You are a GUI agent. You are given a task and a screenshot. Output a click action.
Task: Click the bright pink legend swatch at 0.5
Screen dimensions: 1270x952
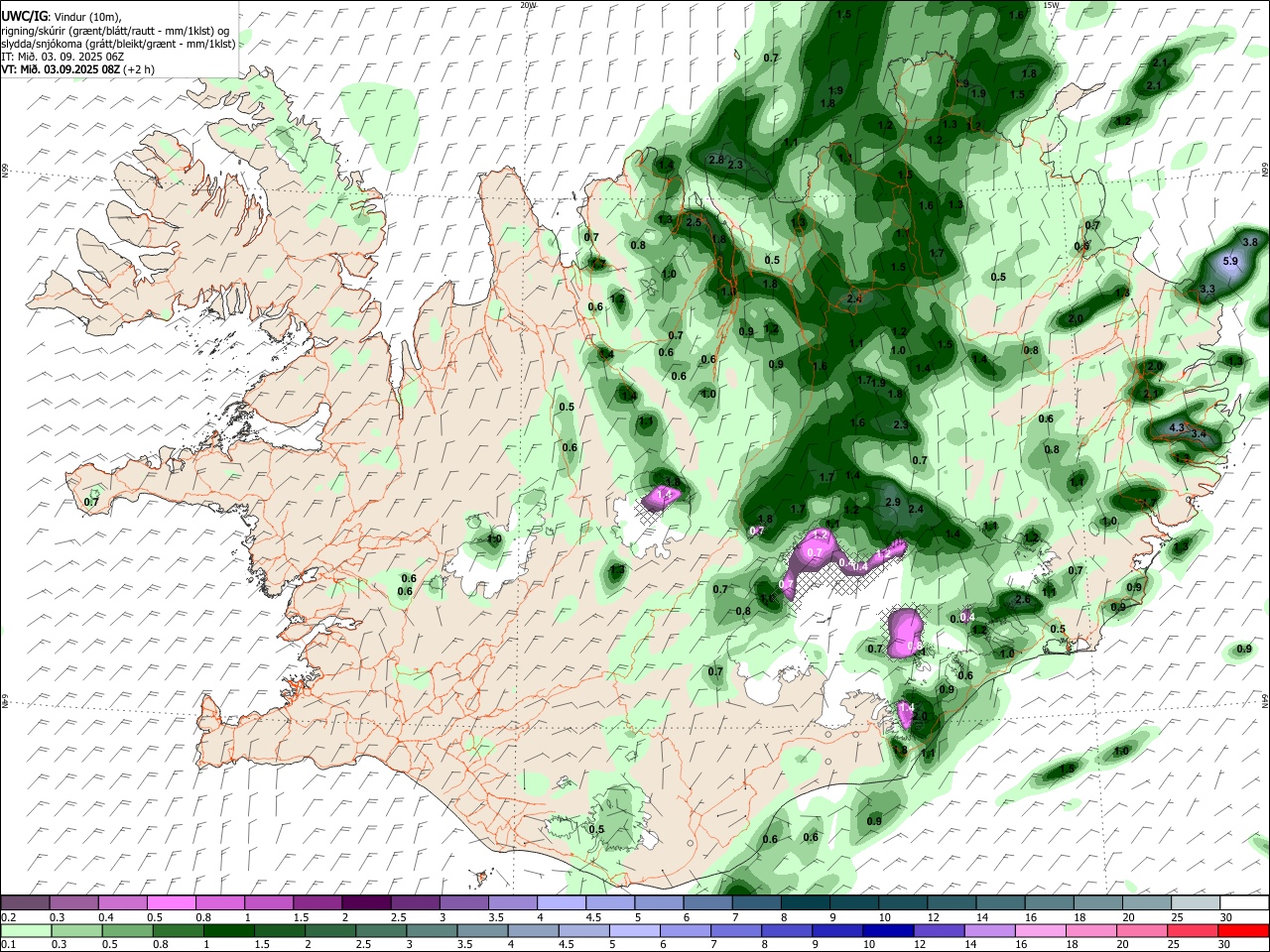pos(171,903)
